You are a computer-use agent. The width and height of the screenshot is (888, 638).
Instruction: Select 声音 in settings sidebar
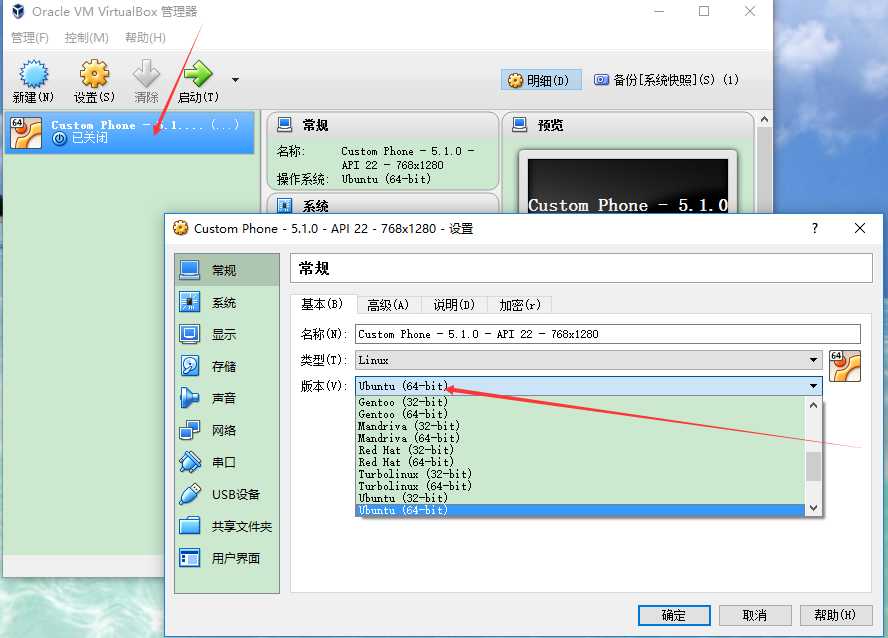pos(227,398)
